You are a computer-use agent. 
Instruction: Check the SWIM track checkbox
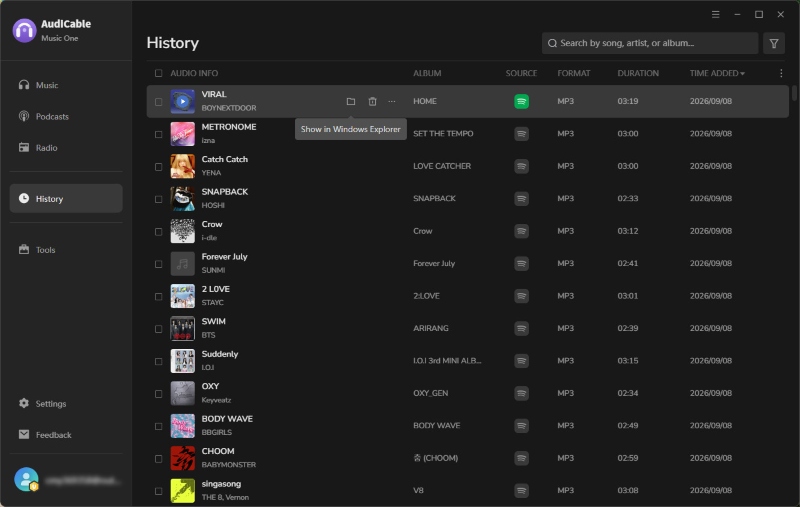click(158, 328)
